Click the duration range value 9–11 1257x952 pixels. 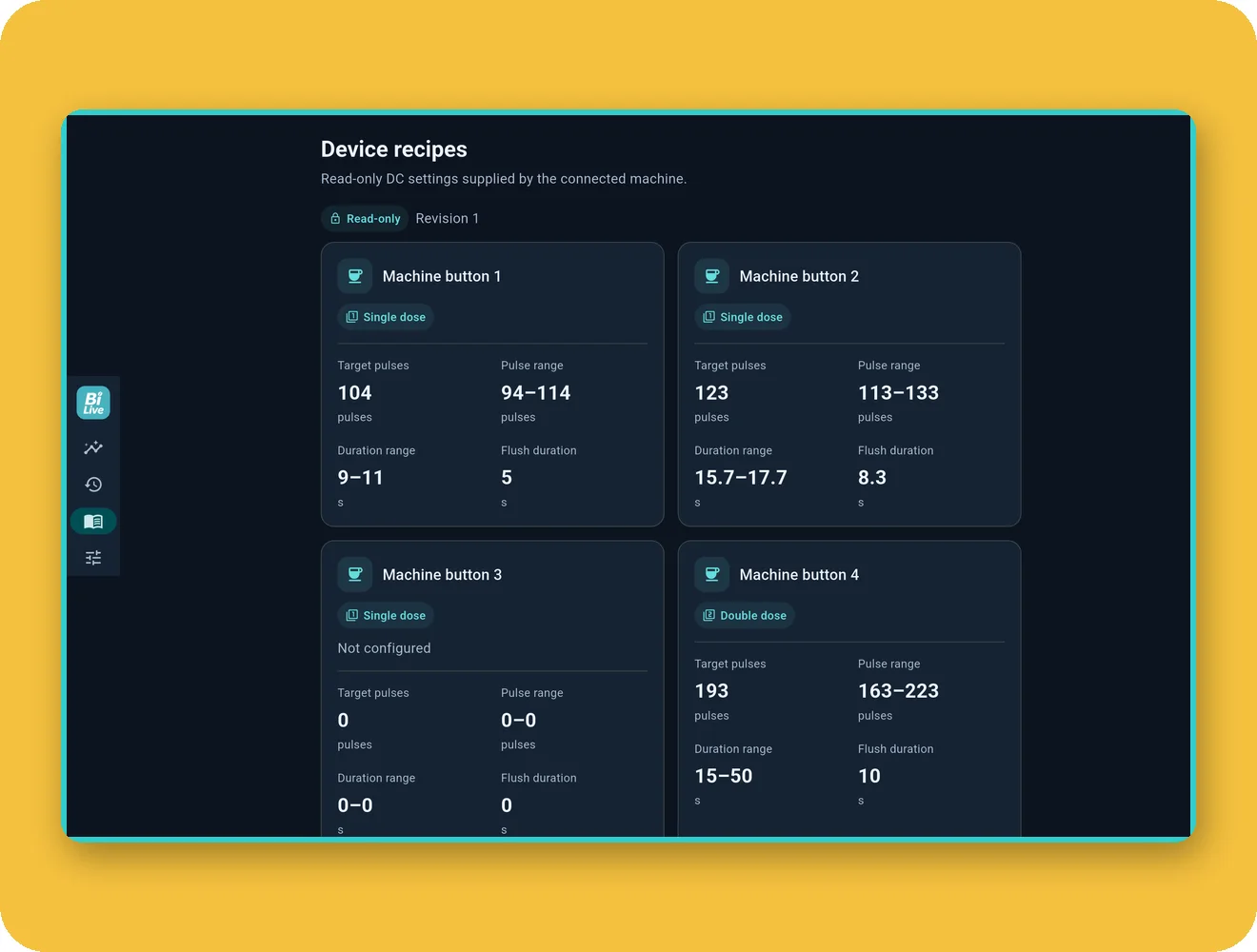(361, 478)
